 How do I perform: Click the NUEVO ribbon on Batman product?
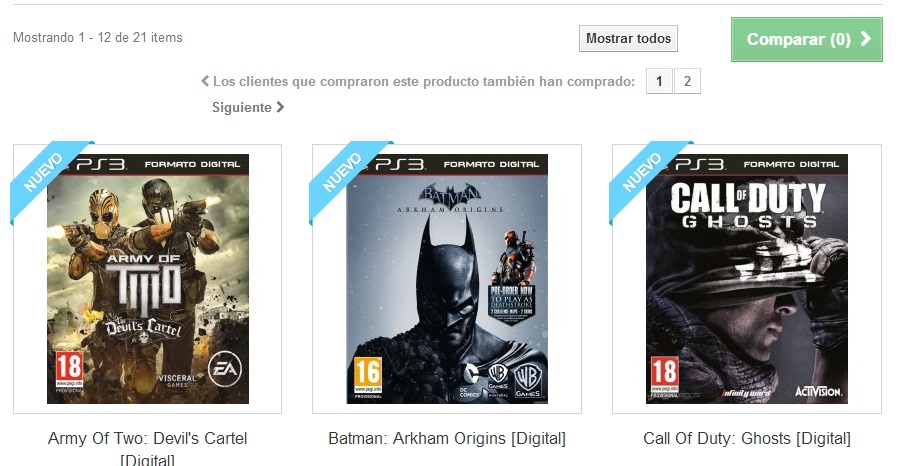tap(346, 177)
